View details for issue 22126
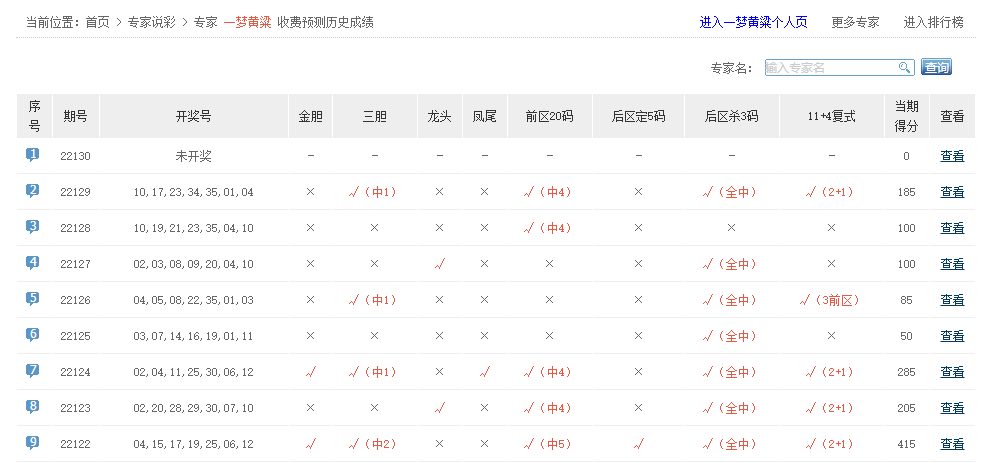Viewport: 987px width, 463px height. (x=952, y=300)
